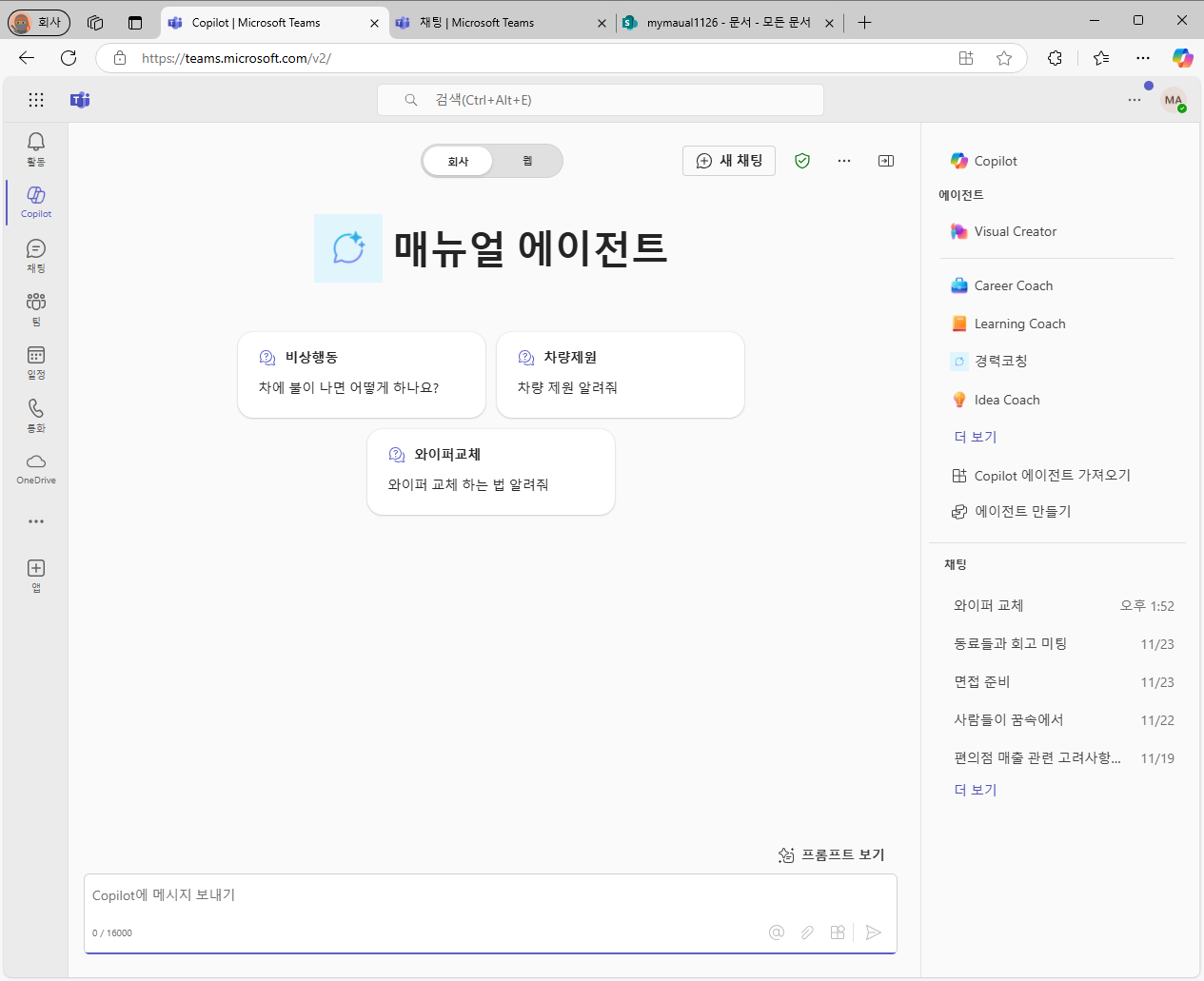The width and height of the screenshot is (1204, 981).
Task: Show more apps via left rail ellipsis
Action: (36, 521)
